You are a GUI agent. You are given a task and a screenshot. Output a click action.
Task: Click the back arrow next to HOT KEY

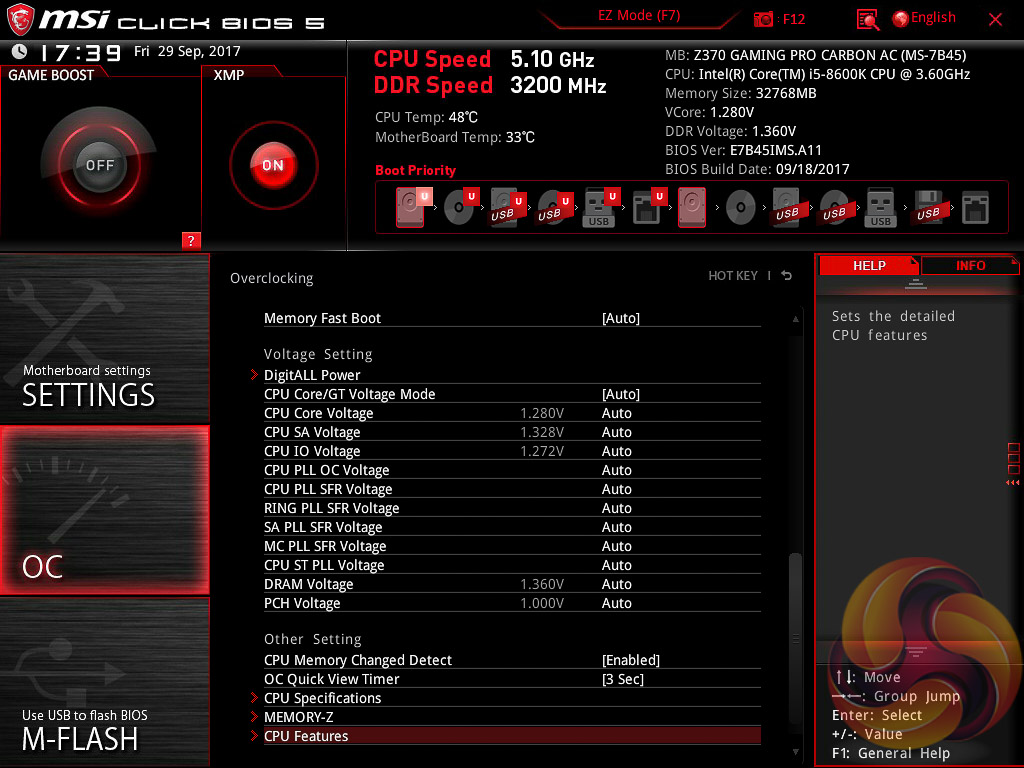pos(787,276)
